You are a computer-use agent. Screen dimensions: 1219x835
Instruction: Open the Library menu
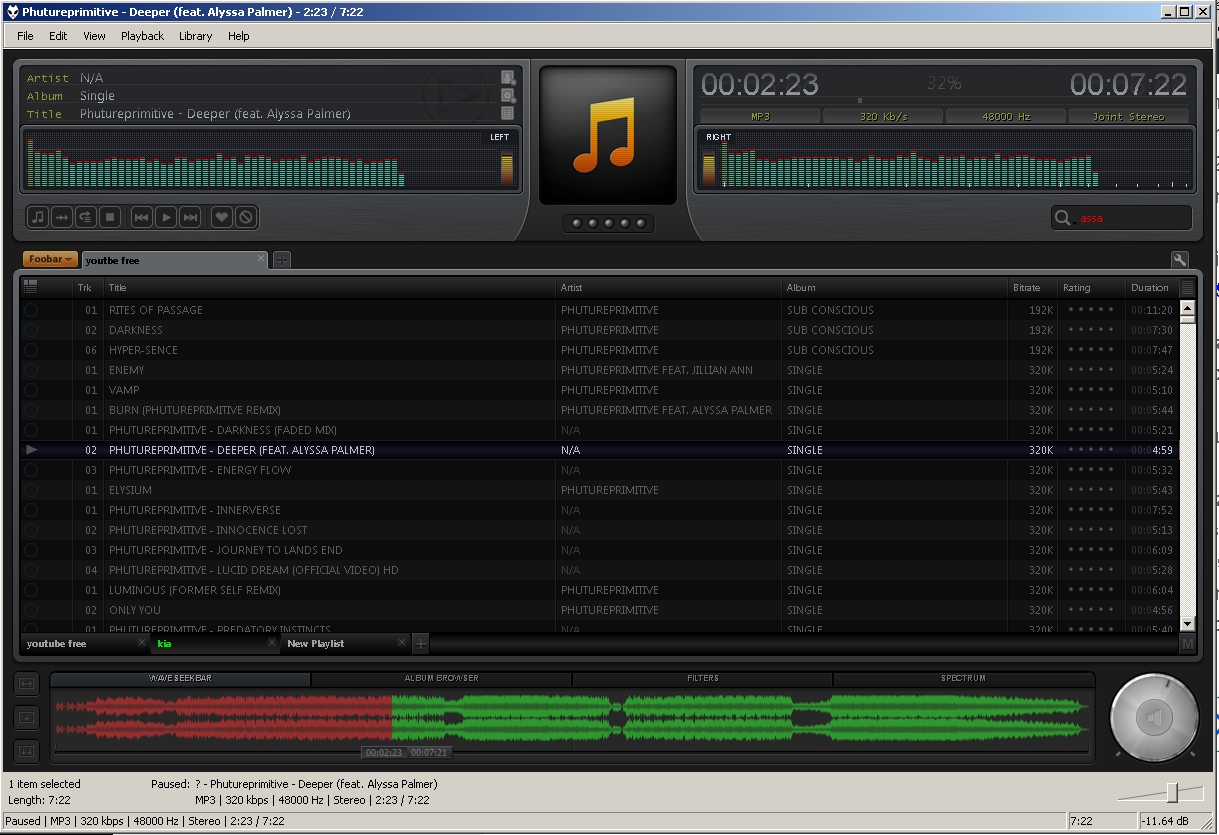[x=195, y=36]
